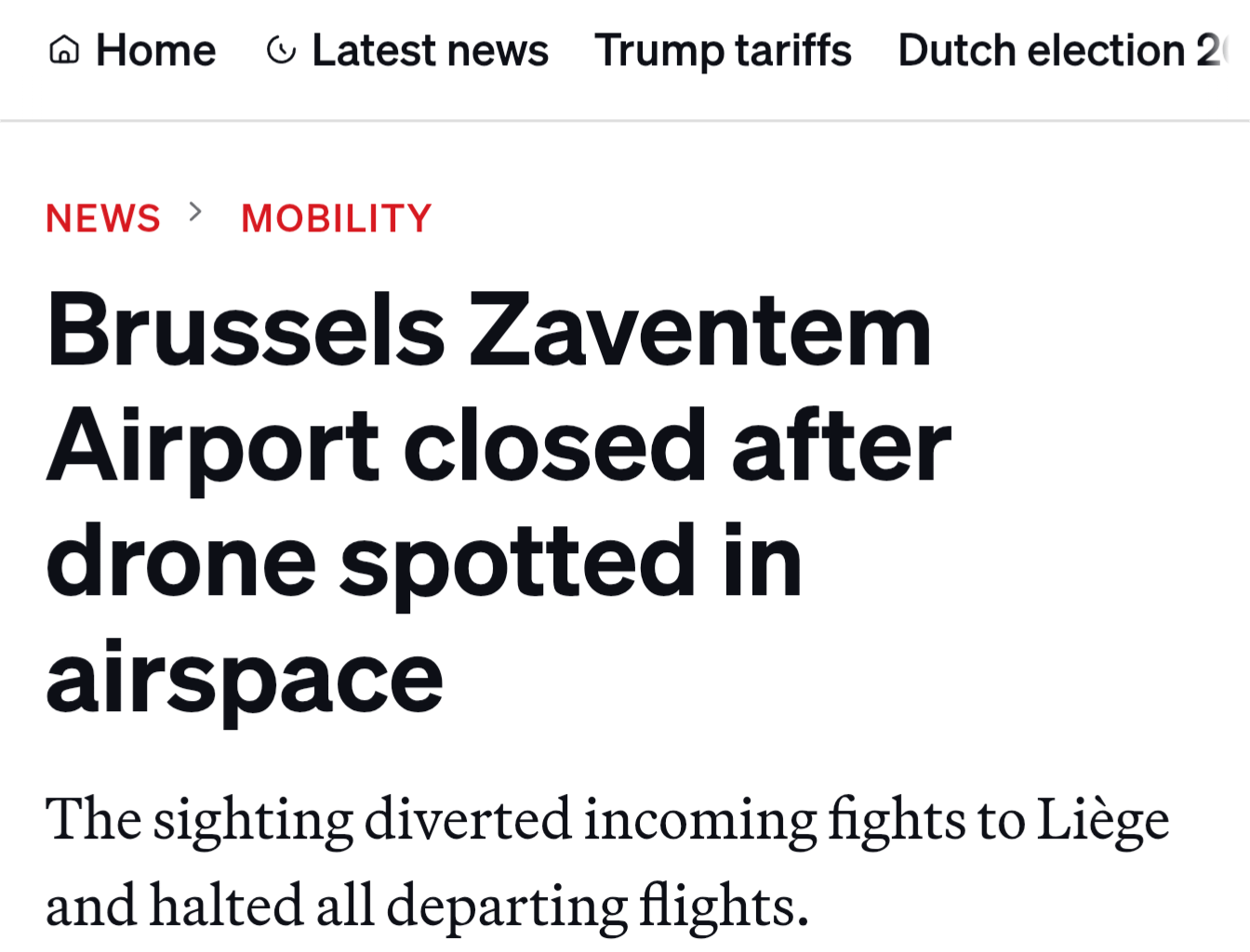
Task: Navigate to the NEWS breadcrumb link
Action: 102,218
